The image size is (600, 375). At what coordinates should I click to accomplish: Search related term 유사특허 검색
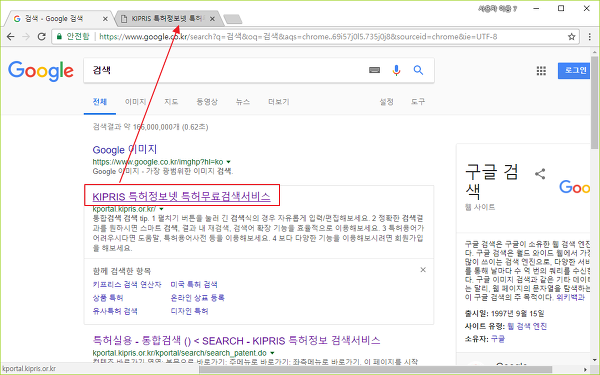pyautogui.click(x=115, y=311)
